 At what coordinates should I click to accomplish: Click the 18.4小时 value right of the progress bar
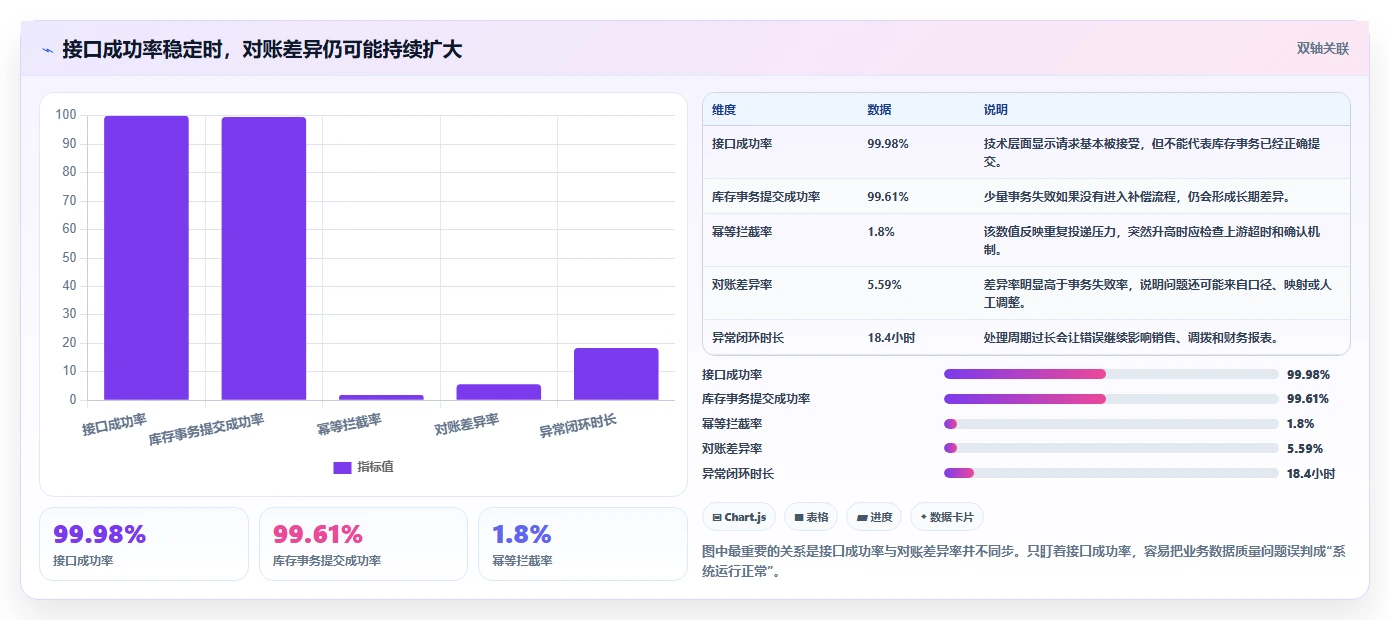1311,473
